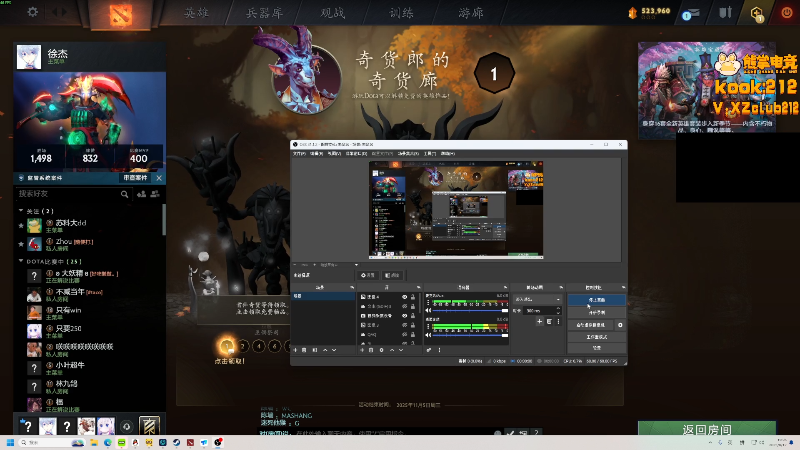The image size is (800, 450).
Task: Toggle visibility eye of fifth OBS source
Action: pyautogui.click(x=404, y=335)
